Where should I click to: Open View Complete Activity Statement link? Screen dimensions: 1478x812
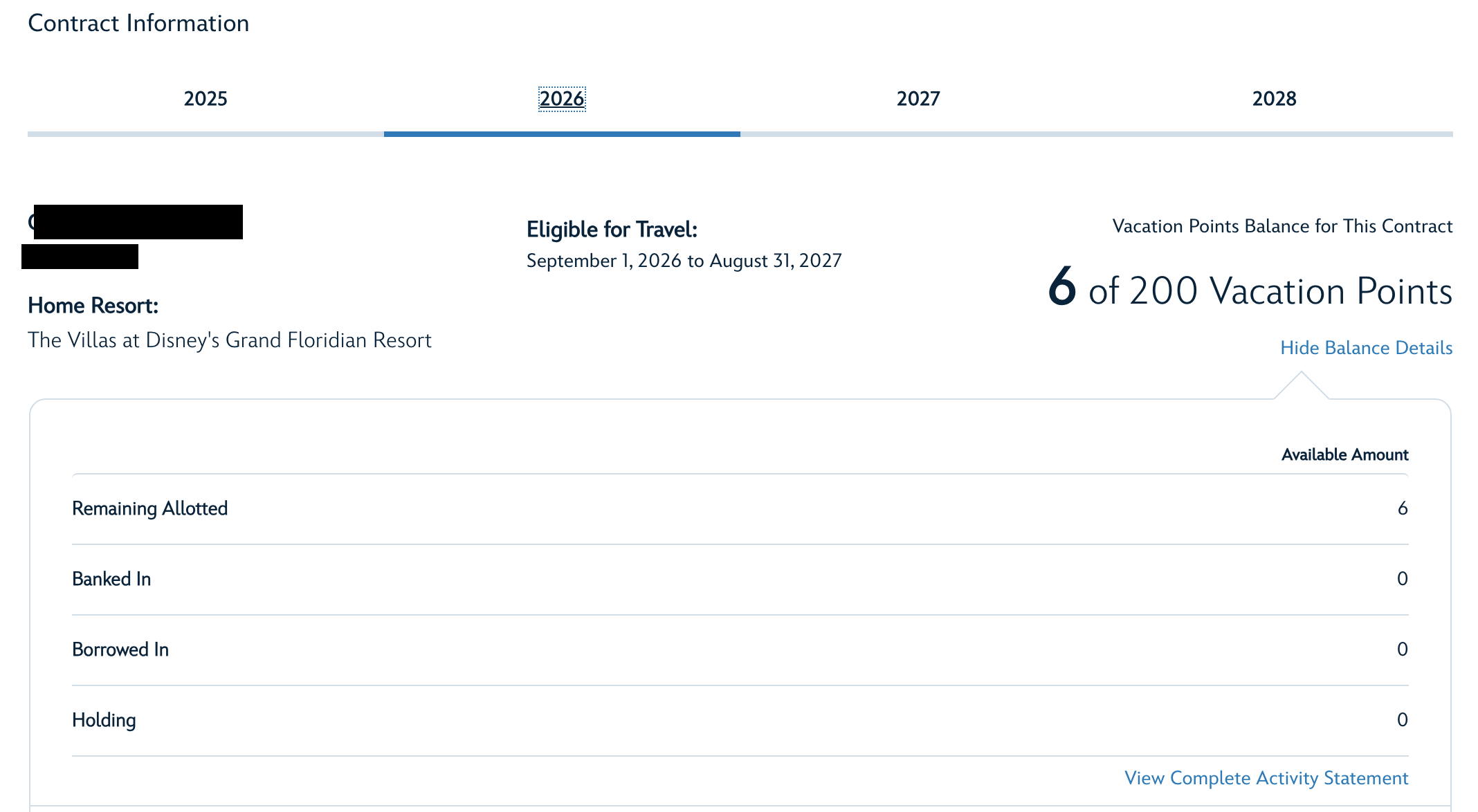pyautogui.click(x=1266, y=778)
